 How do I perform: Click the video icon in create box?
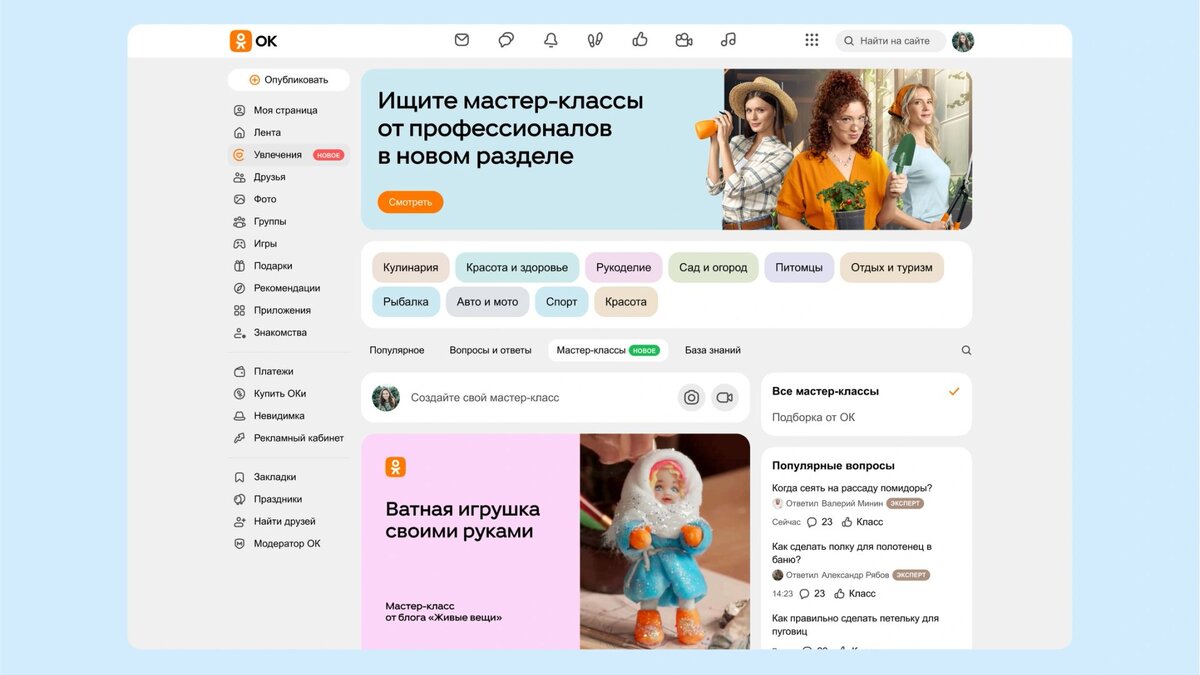[x=725, y=397]
